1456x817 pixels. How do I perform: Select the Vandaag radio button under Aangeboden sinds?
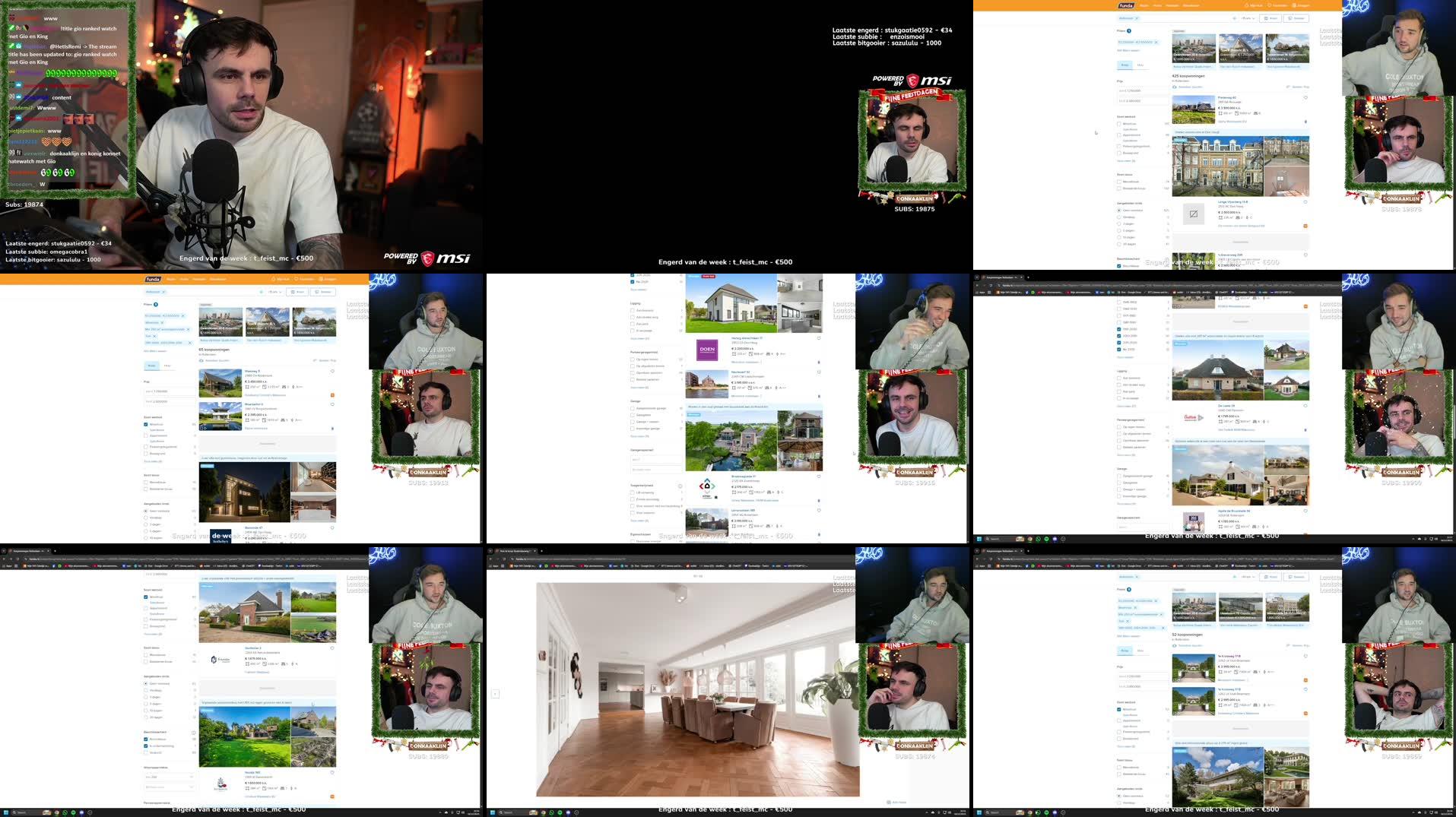pos(1119,217)
